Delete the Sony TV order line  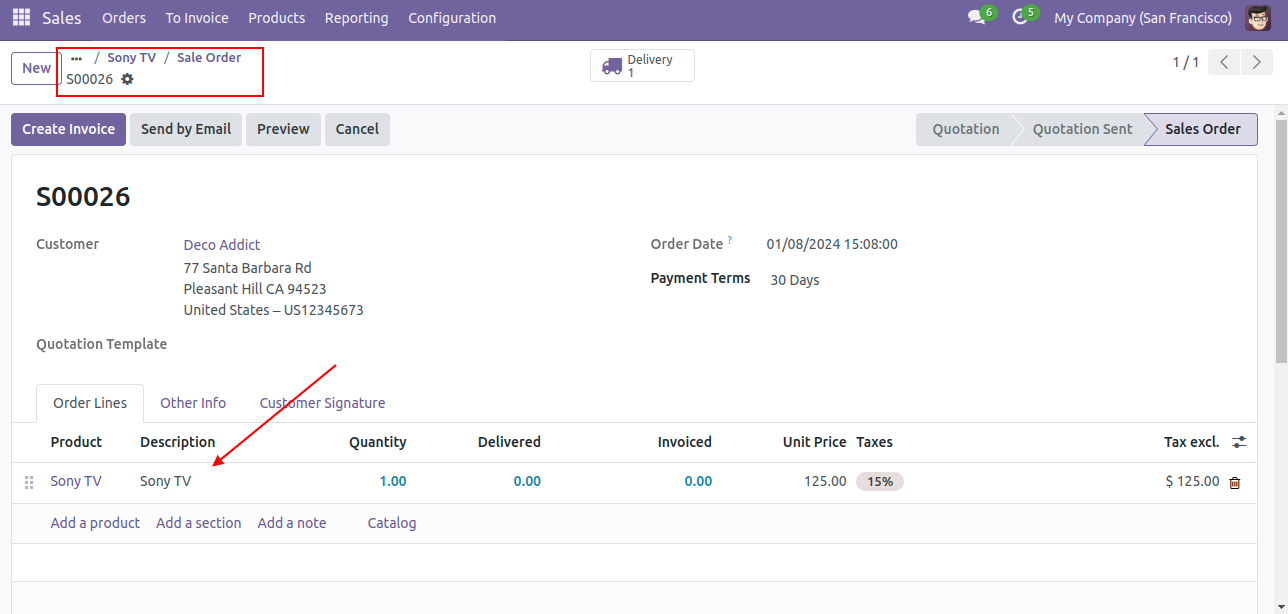coord(1235,482)
